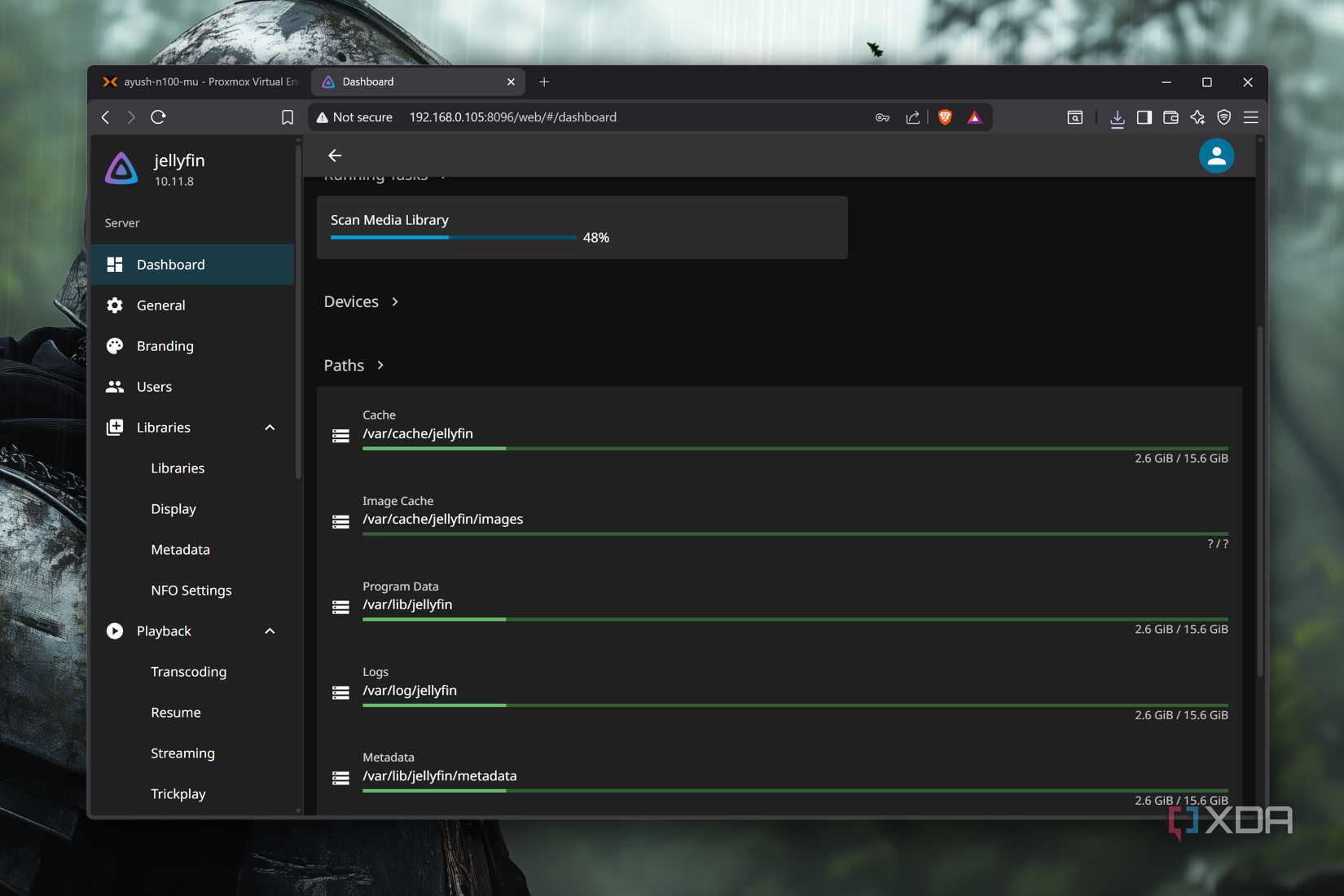Go back with the dashboard back arrow

(335, 156)
